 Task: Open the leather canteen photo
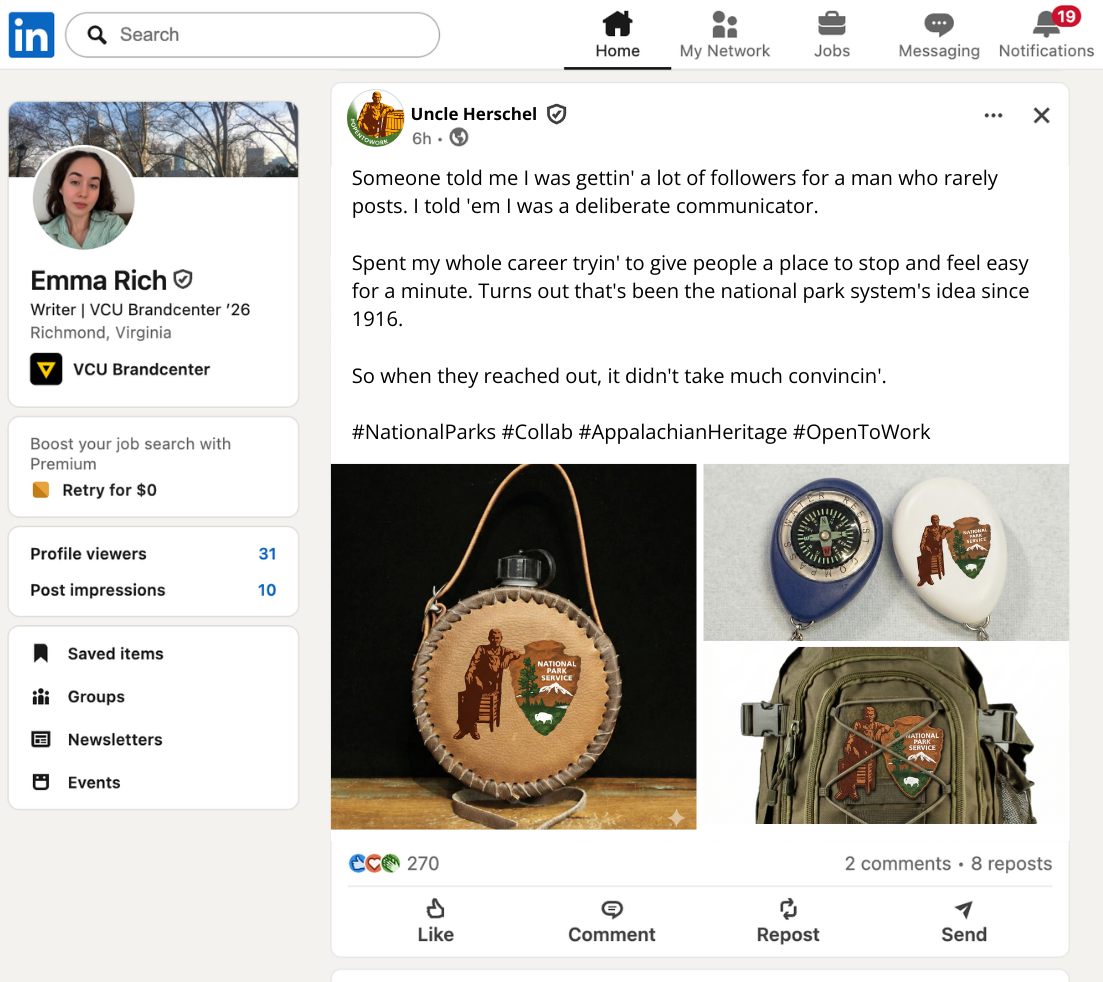click(x=514, y=646)
